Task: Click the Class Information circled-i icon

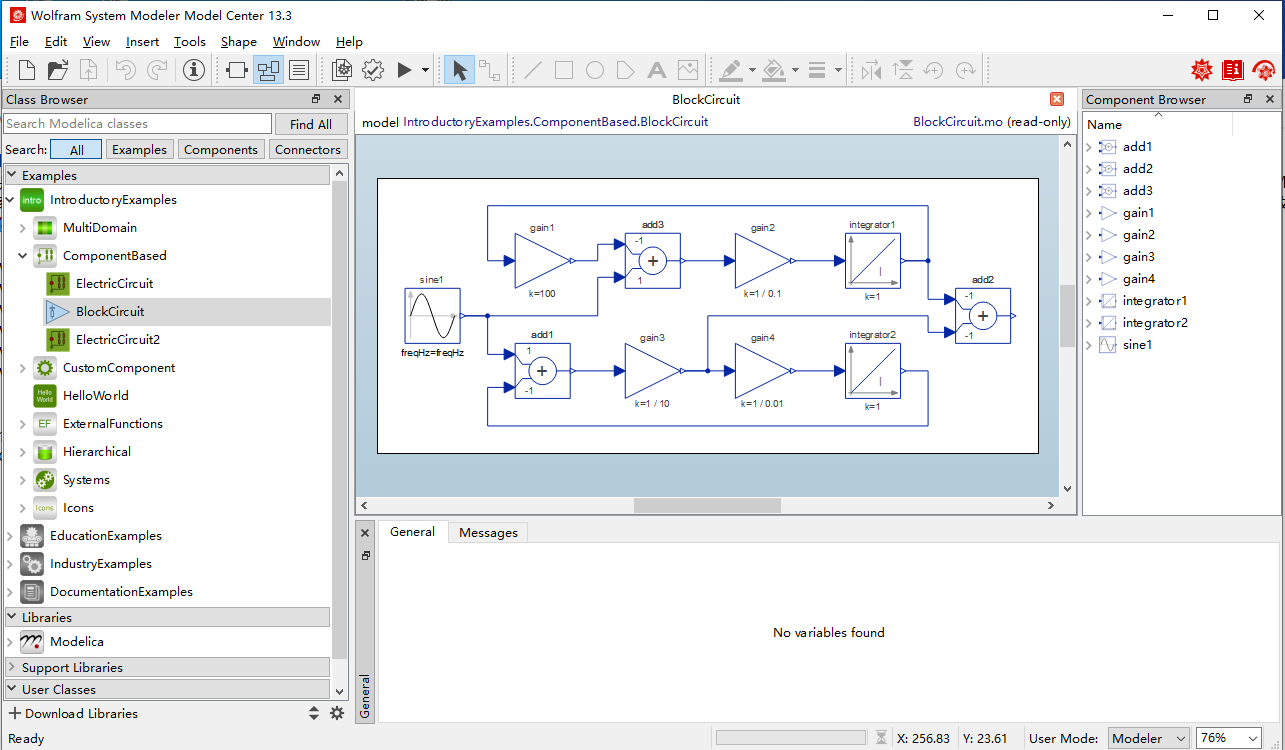Action: (x=194, y=70)
